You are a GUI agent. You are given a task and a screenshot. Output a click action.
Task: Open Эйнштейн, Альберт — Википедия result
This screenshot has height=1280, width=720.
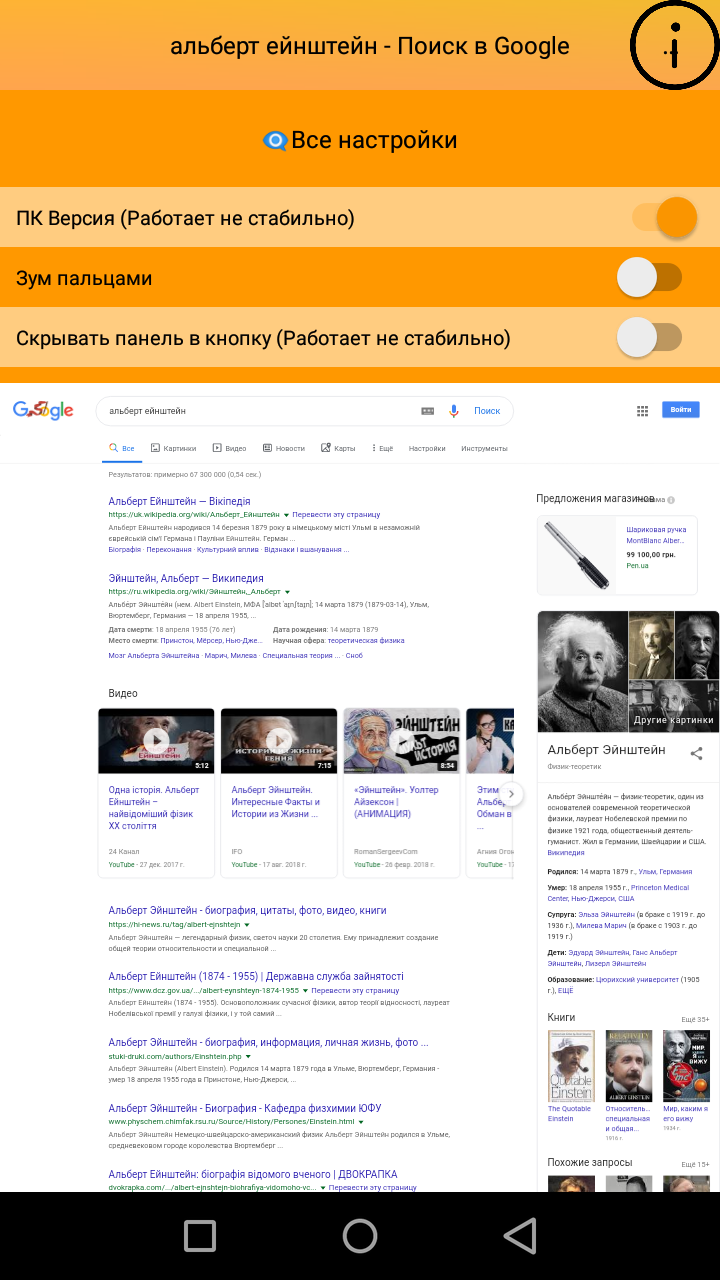point(186,578)
